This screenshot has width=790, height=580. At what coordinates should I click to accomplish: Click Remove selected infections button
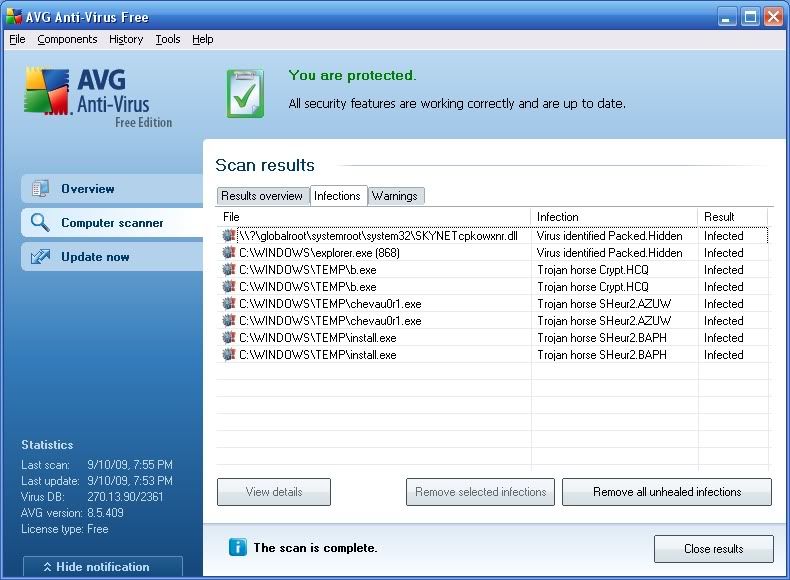click(x=480, y=492)
